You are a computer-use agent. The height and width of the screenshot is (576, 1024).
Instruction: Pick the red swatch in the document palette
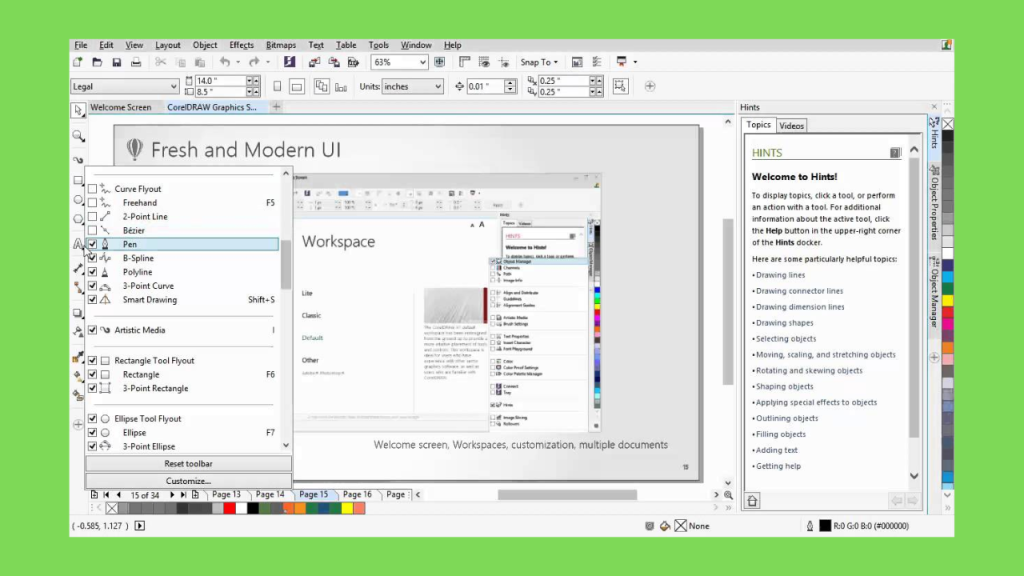point(229,508)
